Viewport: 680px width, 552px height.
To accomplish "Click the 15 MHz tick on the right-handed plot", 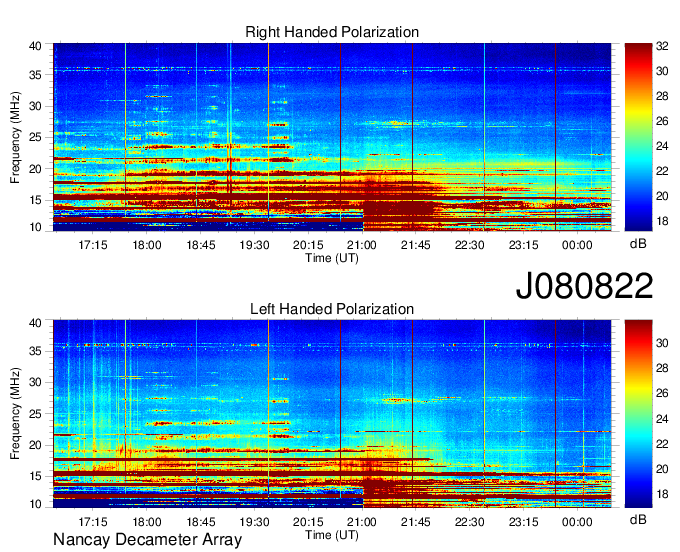I will point(36,200).
